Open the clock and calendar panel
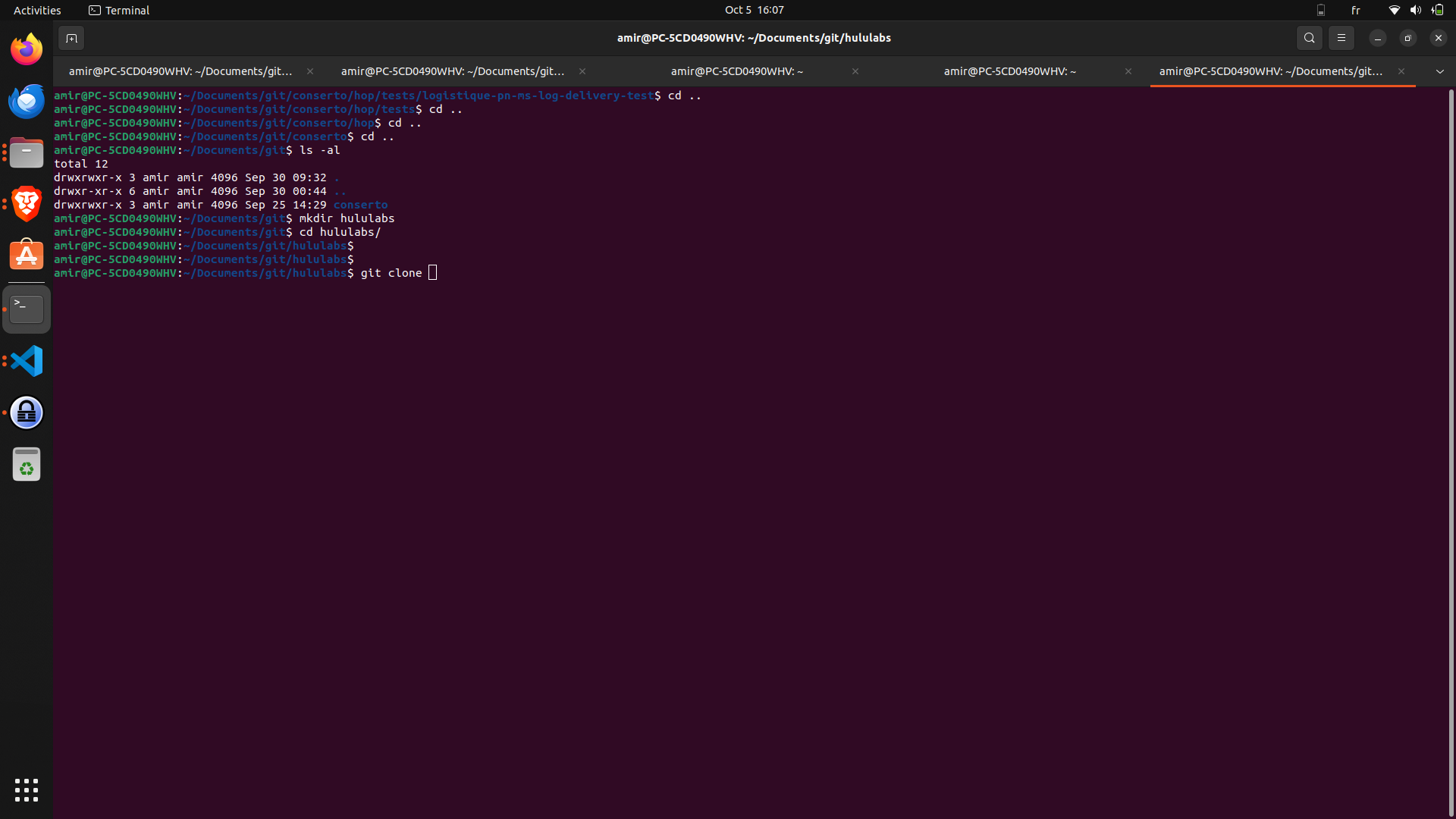 [754, 10]
